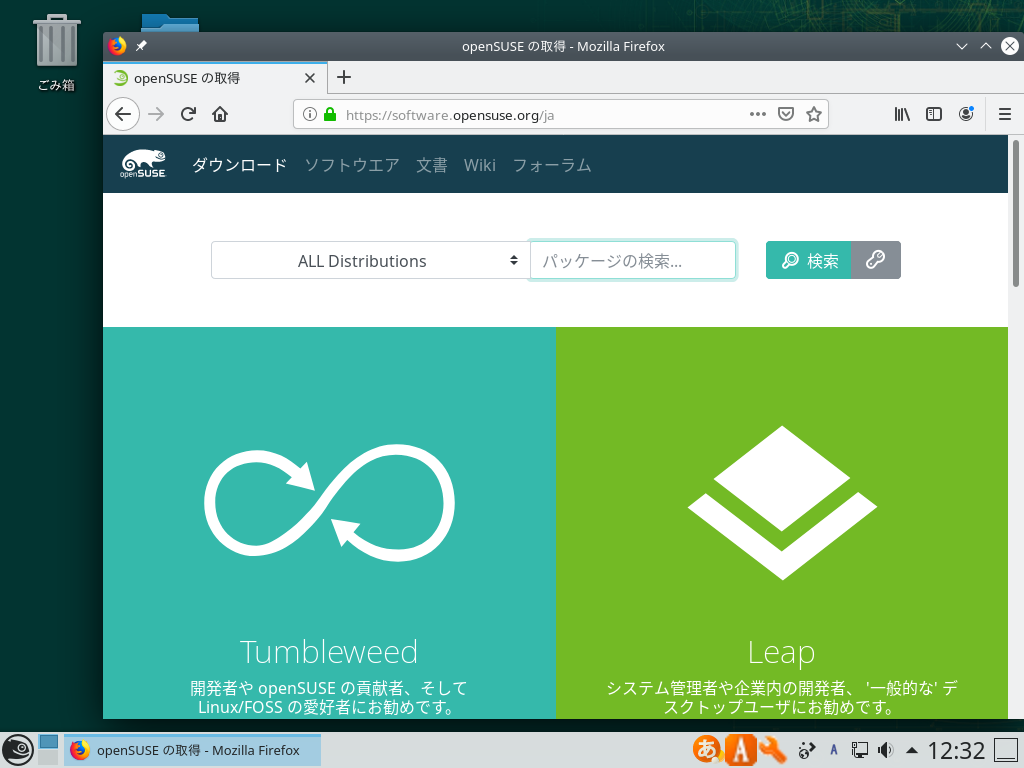Bookmark this page with the star icon
The height and width of the screenshot is (768, 1024).
point(814,114)
